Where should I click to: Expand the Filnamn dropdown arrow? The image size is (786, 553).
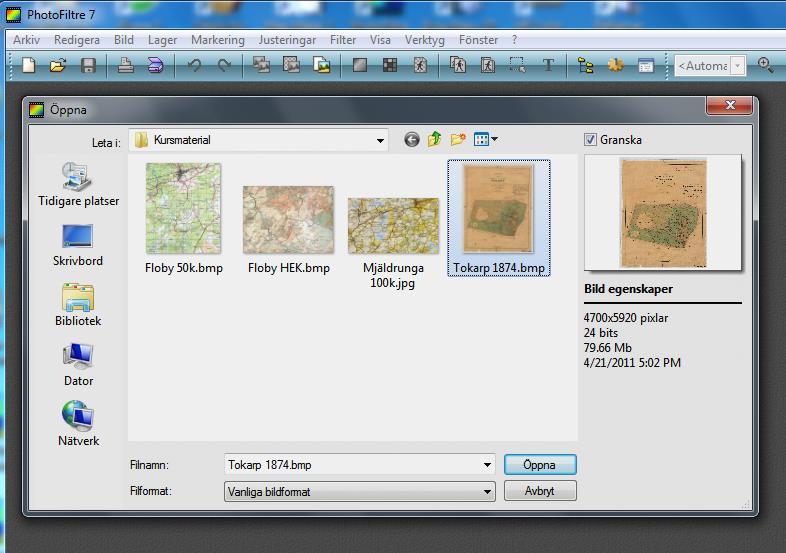coord(487,465)
